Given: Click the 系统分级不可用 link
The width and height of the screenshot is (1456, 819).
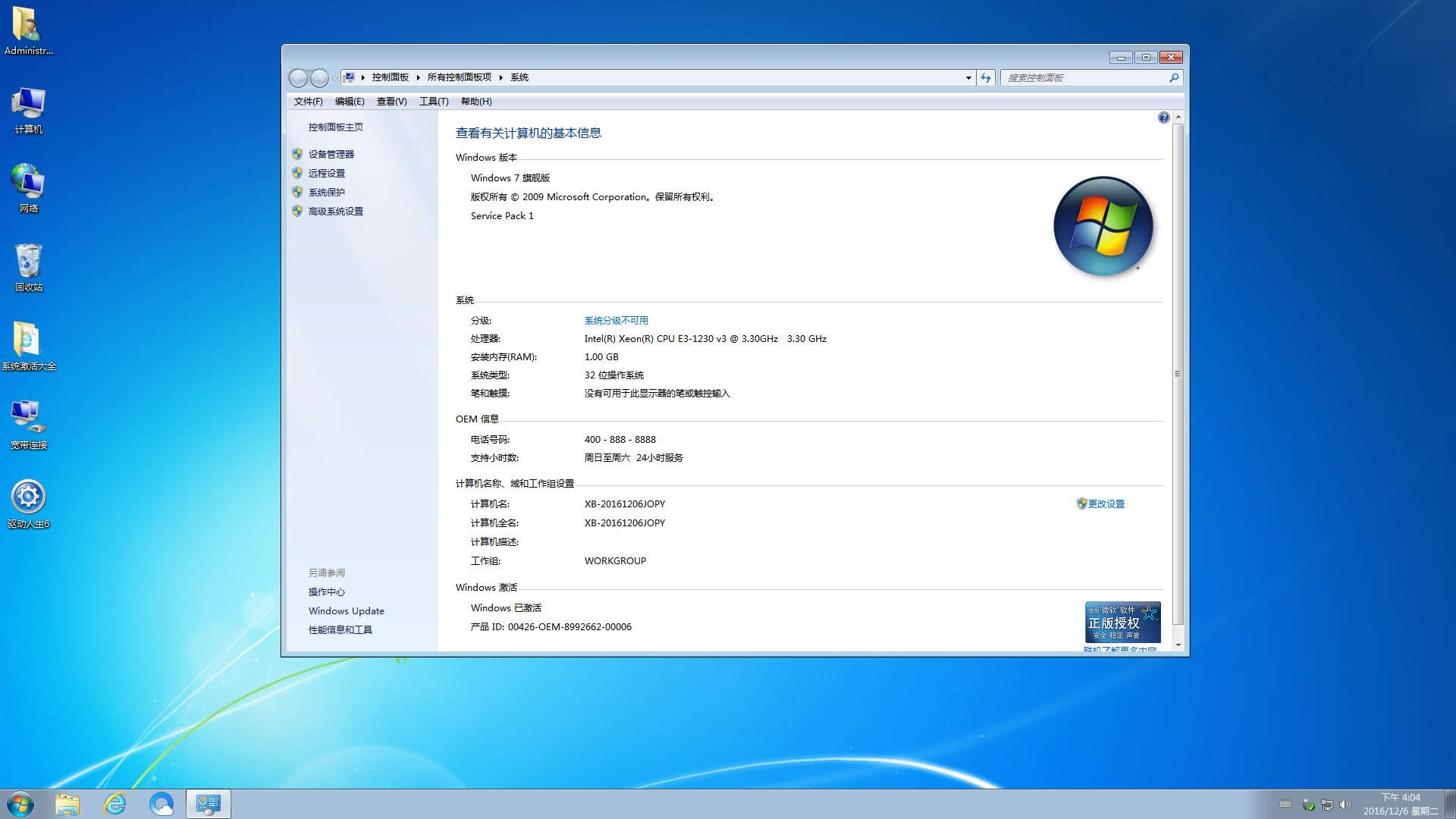Looking at the screenshot, I should [x=615, y=320].
